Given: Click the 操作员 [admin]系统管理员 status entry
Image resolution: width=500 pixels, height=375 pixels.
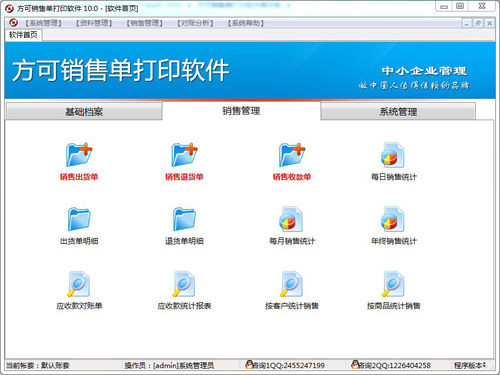Looking at the screenshot, I should coord(169,366).
